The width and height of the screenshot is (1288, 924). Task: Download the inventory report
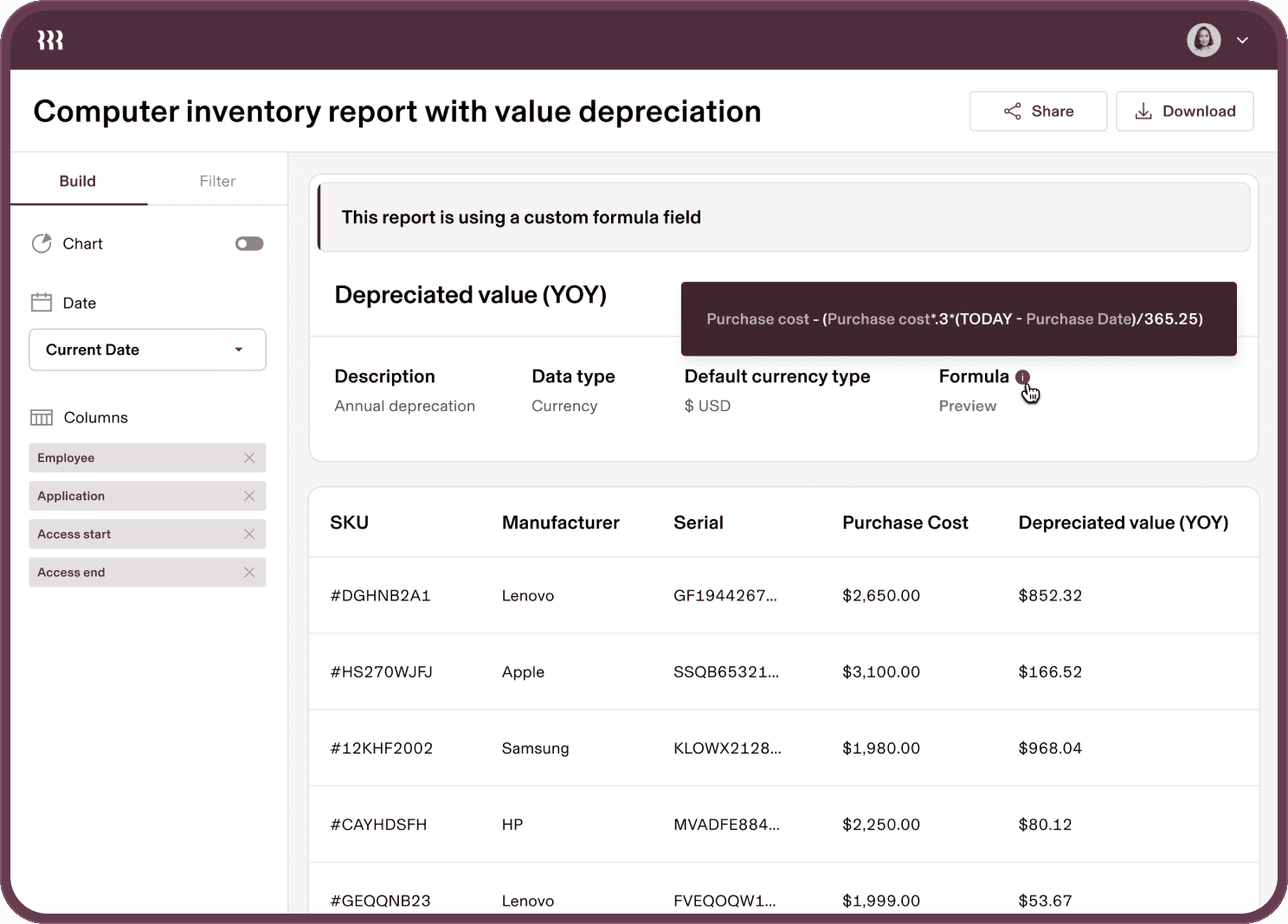[1184, 112]
